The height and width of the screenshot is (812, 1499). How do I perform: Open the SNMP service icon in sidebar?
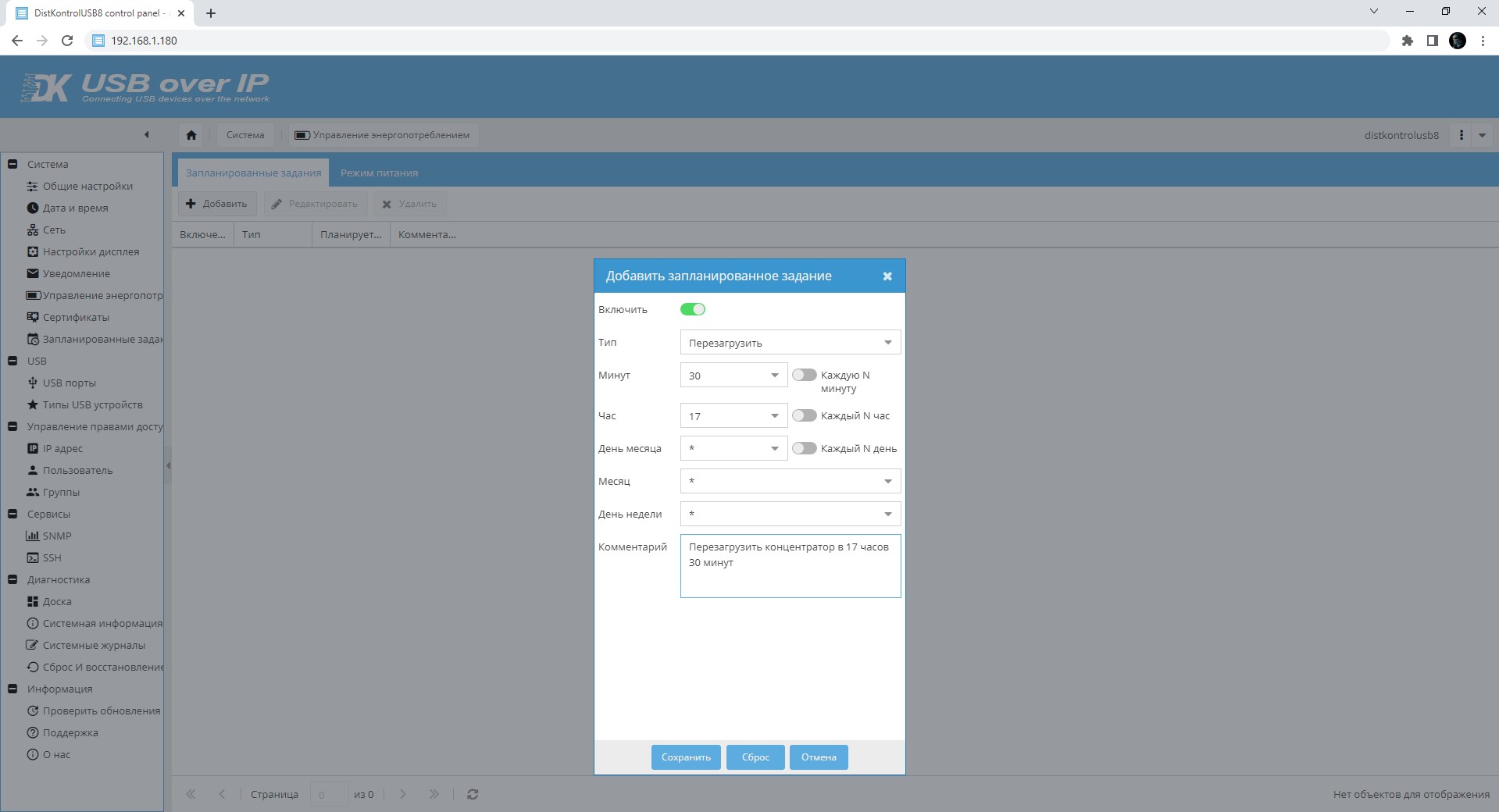33,536
